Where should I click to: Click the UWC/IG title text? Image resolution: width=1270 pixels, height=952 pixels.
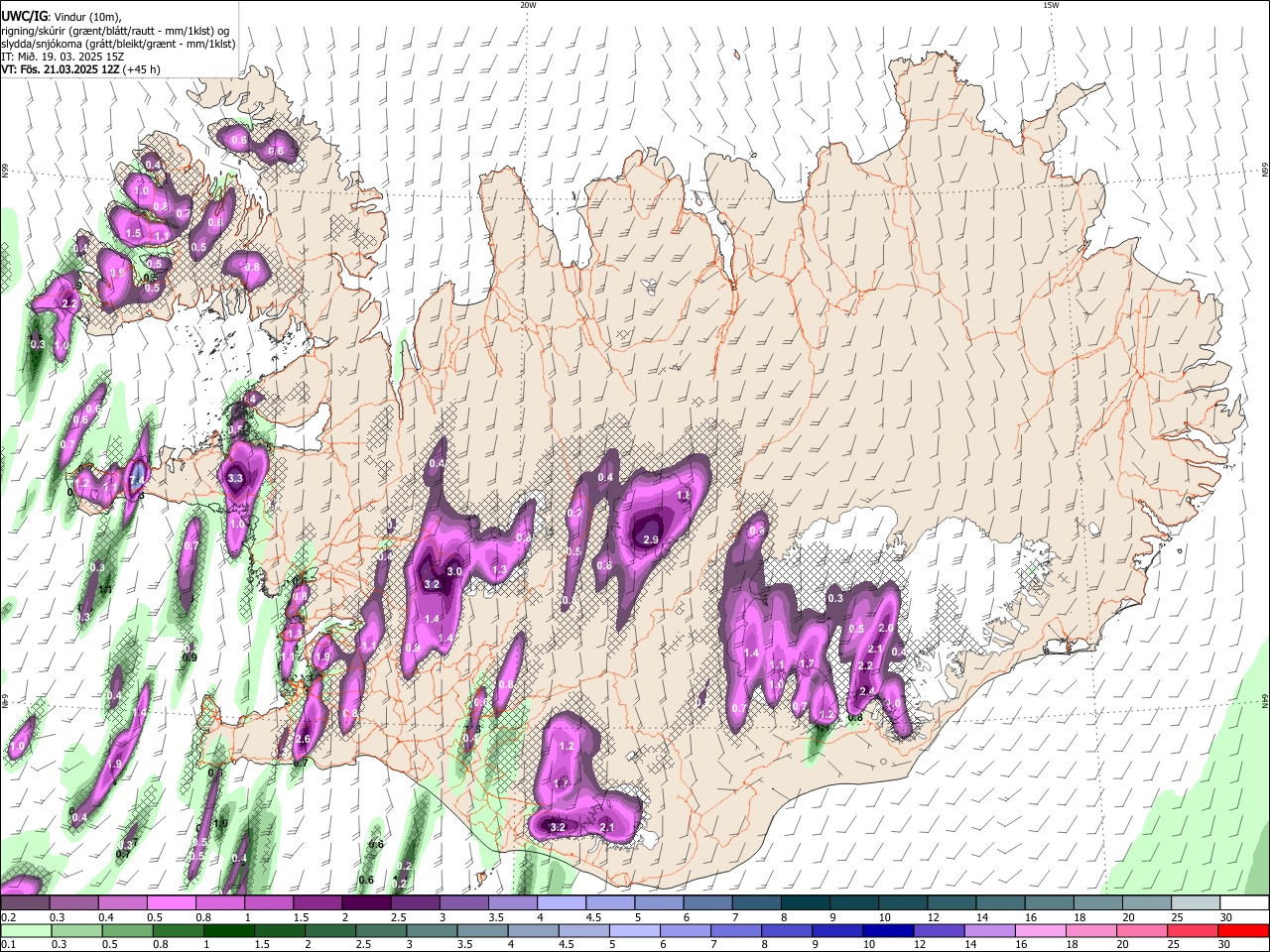[24, 17]
